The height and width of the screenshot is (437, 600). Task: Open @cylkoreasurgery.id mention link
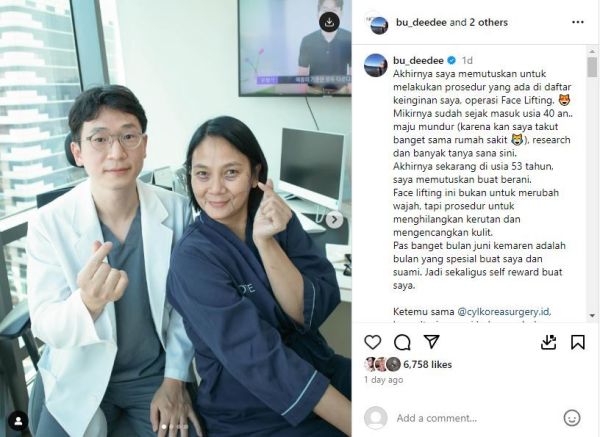point(505,311)
